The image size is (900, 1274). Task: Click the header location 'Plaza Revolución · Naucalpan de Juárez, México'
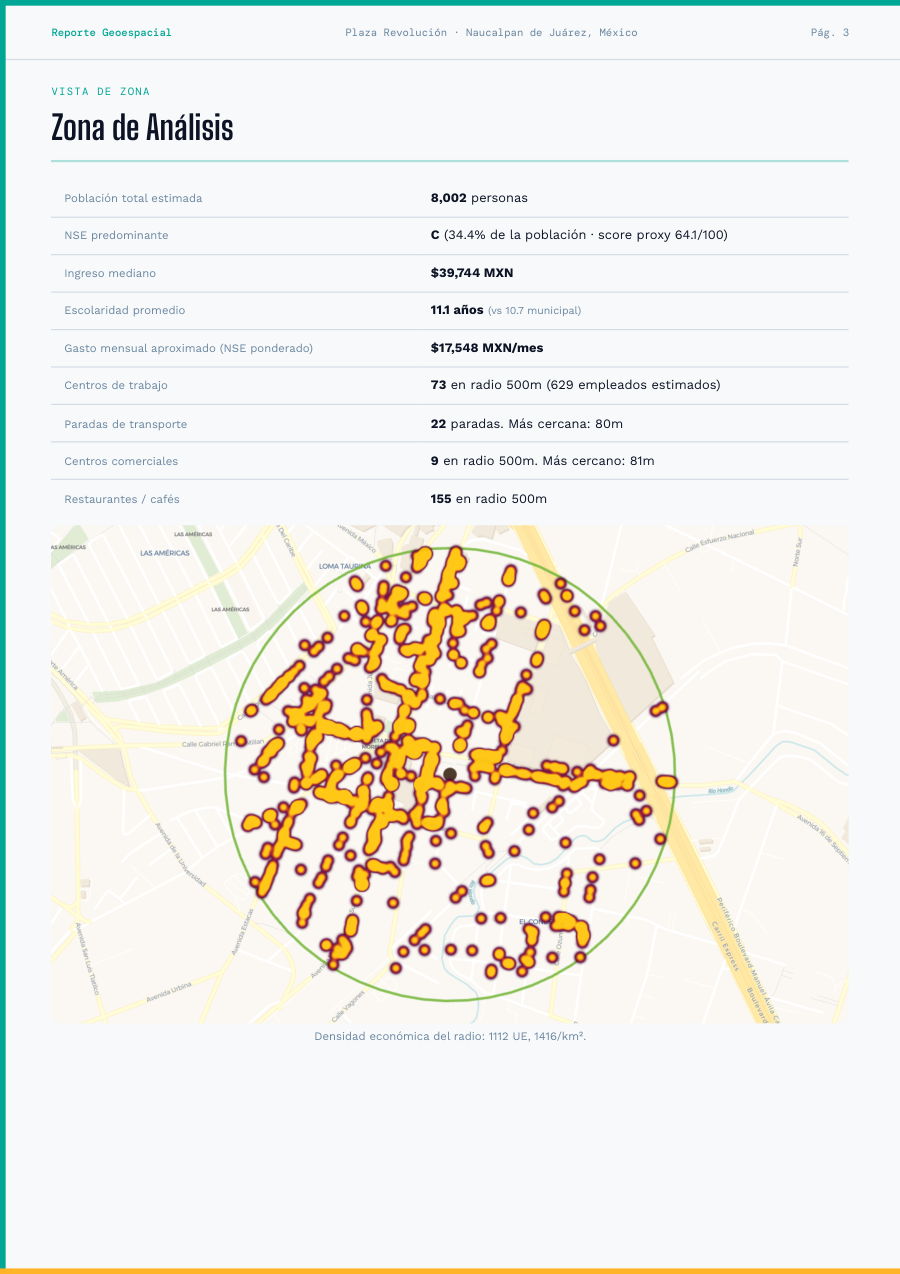coord(491,33)
